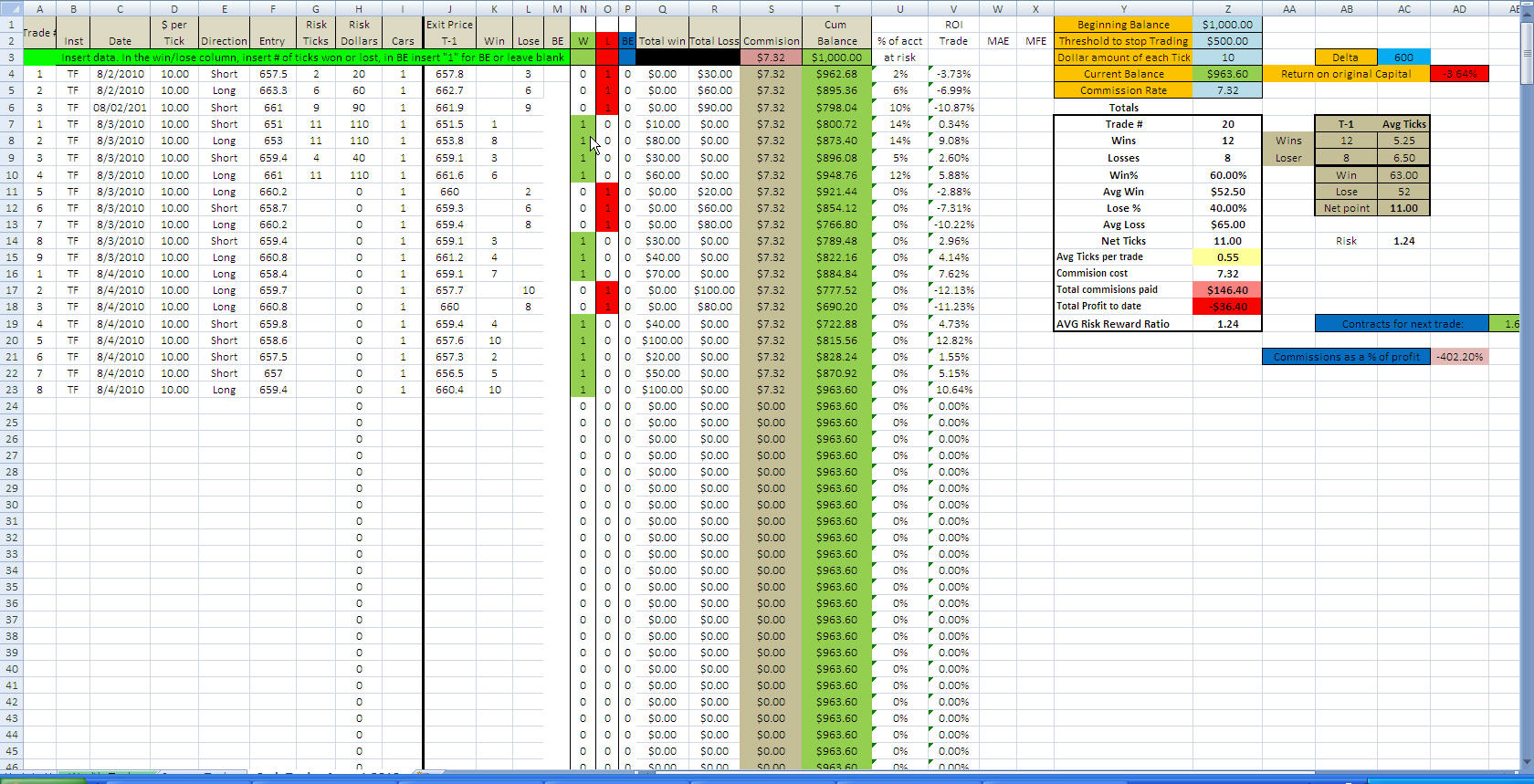
Task: Select 'Contracts for next trade:' cell
Action: [1402, 324]
